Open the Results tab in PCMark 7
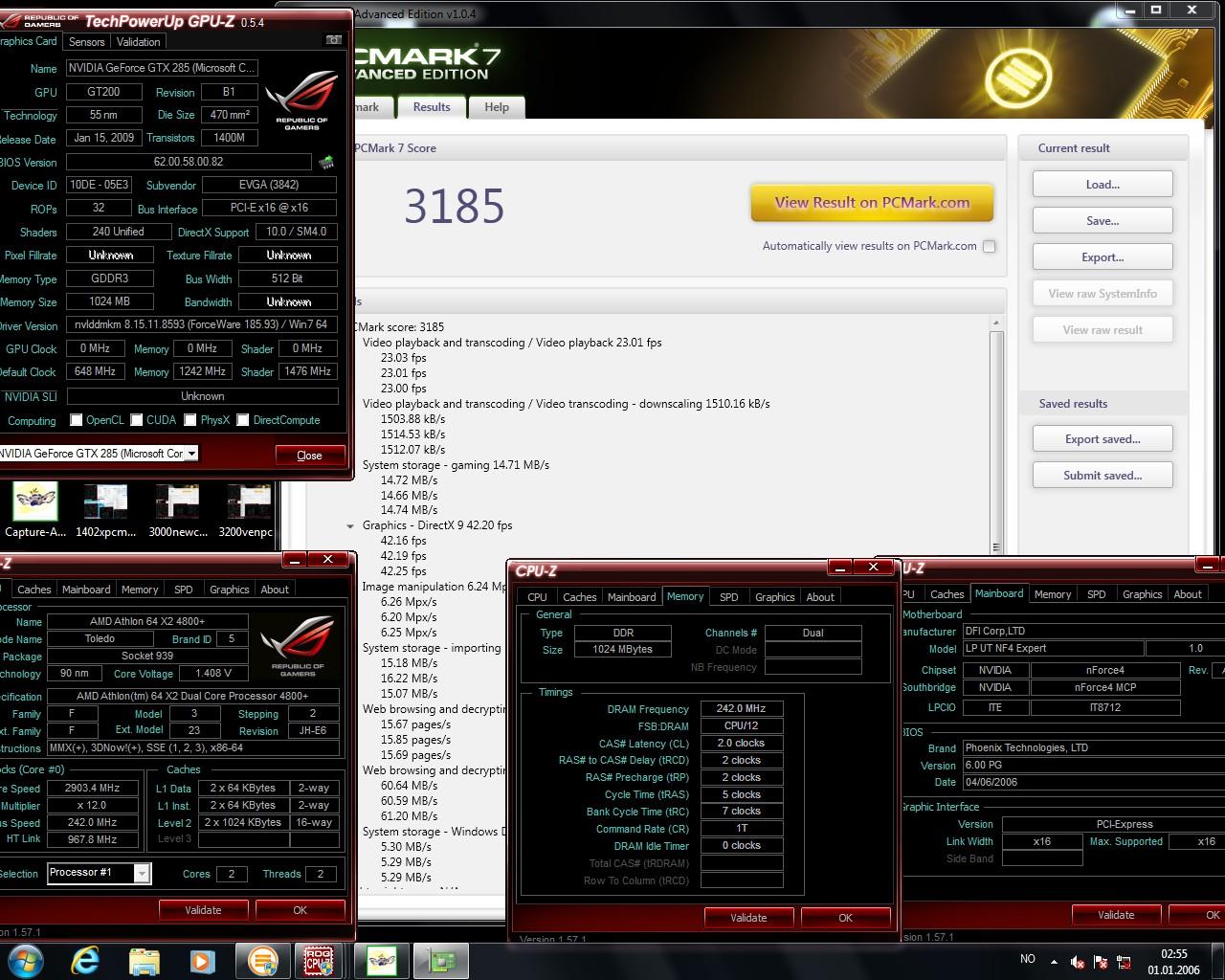 pos(432,107)
